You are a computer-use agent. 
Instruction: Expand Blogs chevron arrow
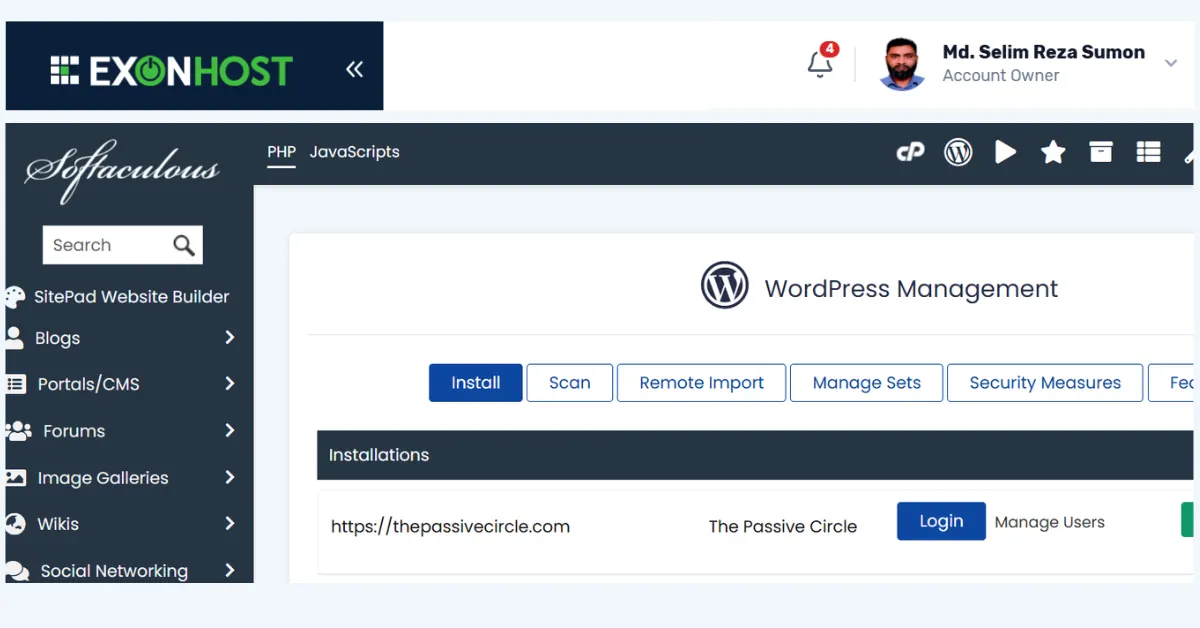click(x=229, y=338)
